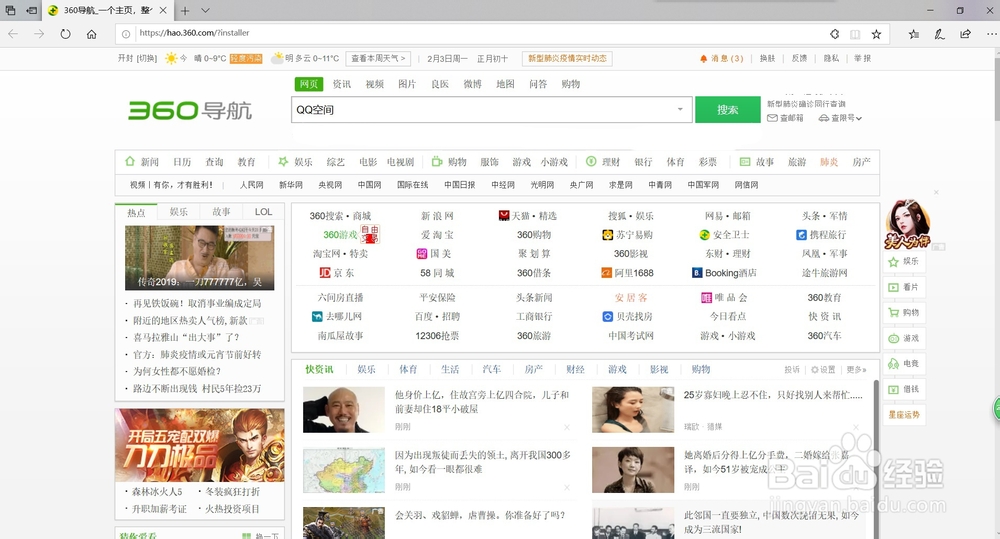The image size is (1000, 539).
Task: Open 刀刀极品 game banner ad
Action: (200, 445)
